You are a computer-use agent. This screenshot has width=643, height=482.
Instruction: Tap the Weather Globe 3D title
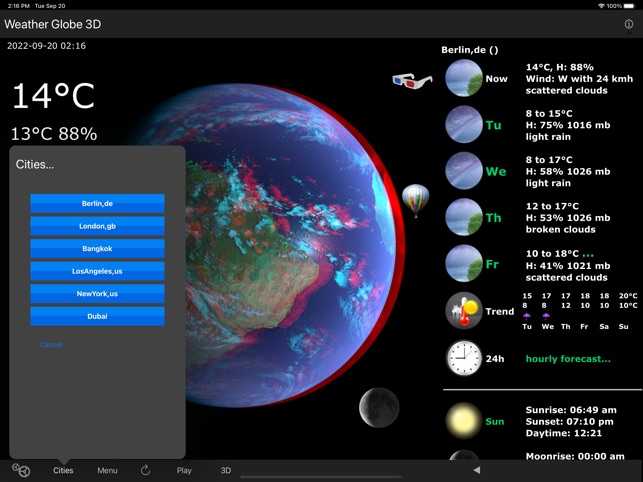point(52,24)
